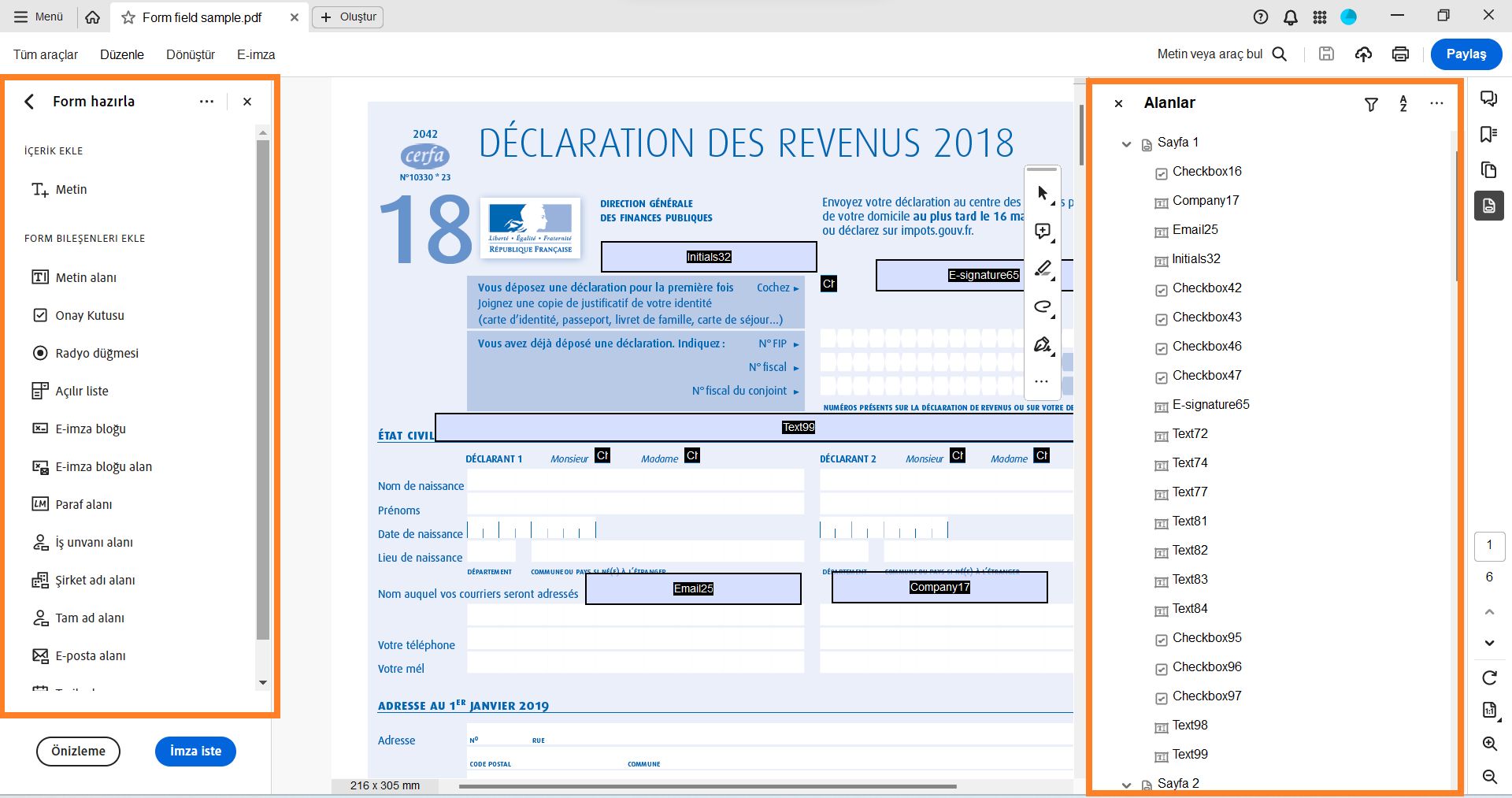The height and width of the screenshot is (798, 1512).
Task: Close the Form field sample.pdf tab
Action: [295, 17]
